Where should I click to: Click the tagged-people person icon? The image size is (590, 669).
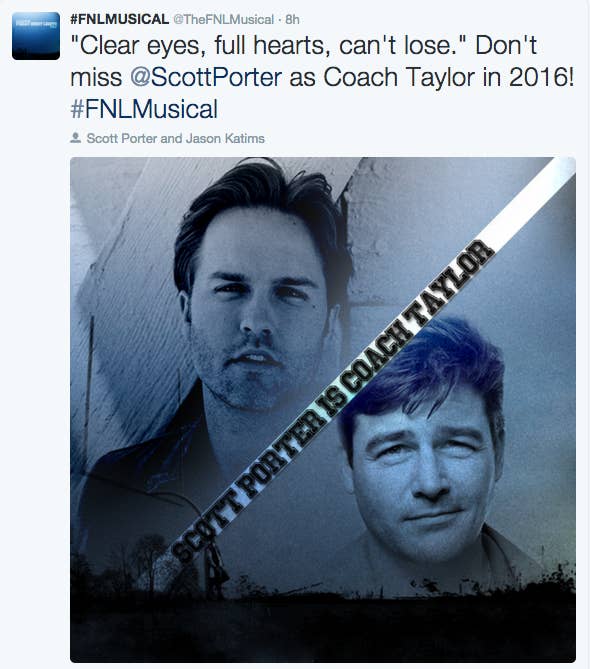[x=76, y=138]
